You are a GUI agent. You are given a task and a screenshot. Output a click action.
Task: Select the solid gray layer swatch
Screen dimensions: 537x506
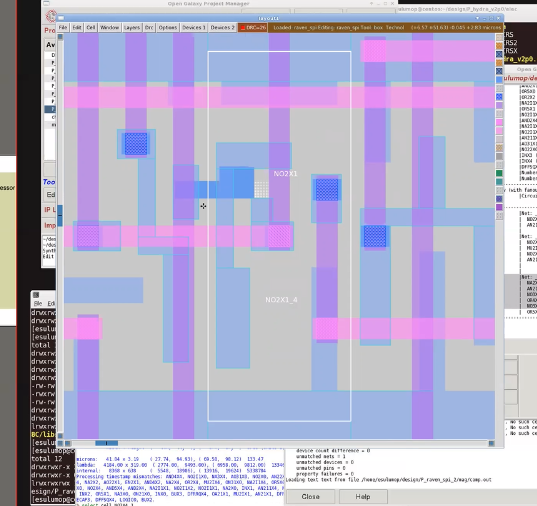point(499,156)
